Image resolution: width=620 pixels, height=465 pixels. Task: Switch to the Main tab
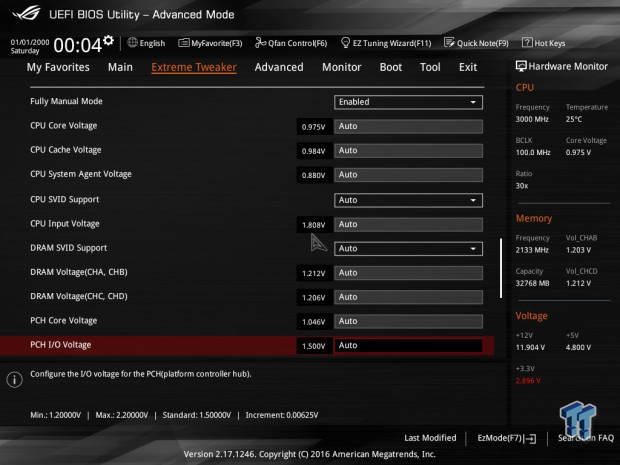coord(120,67)
